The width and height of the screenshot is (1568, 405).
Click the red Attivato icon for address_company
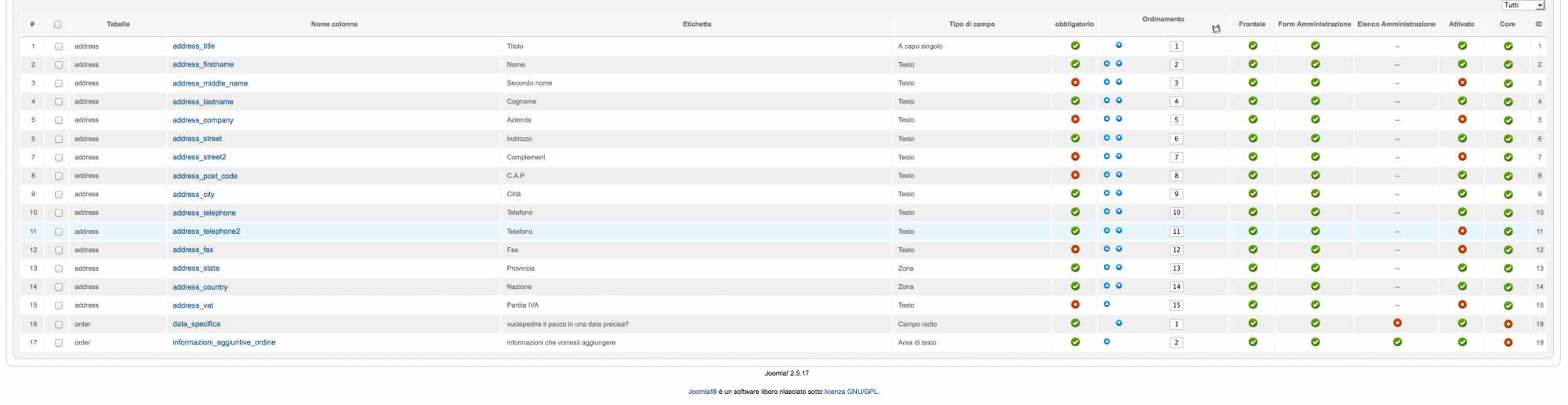pos(1462,119)
